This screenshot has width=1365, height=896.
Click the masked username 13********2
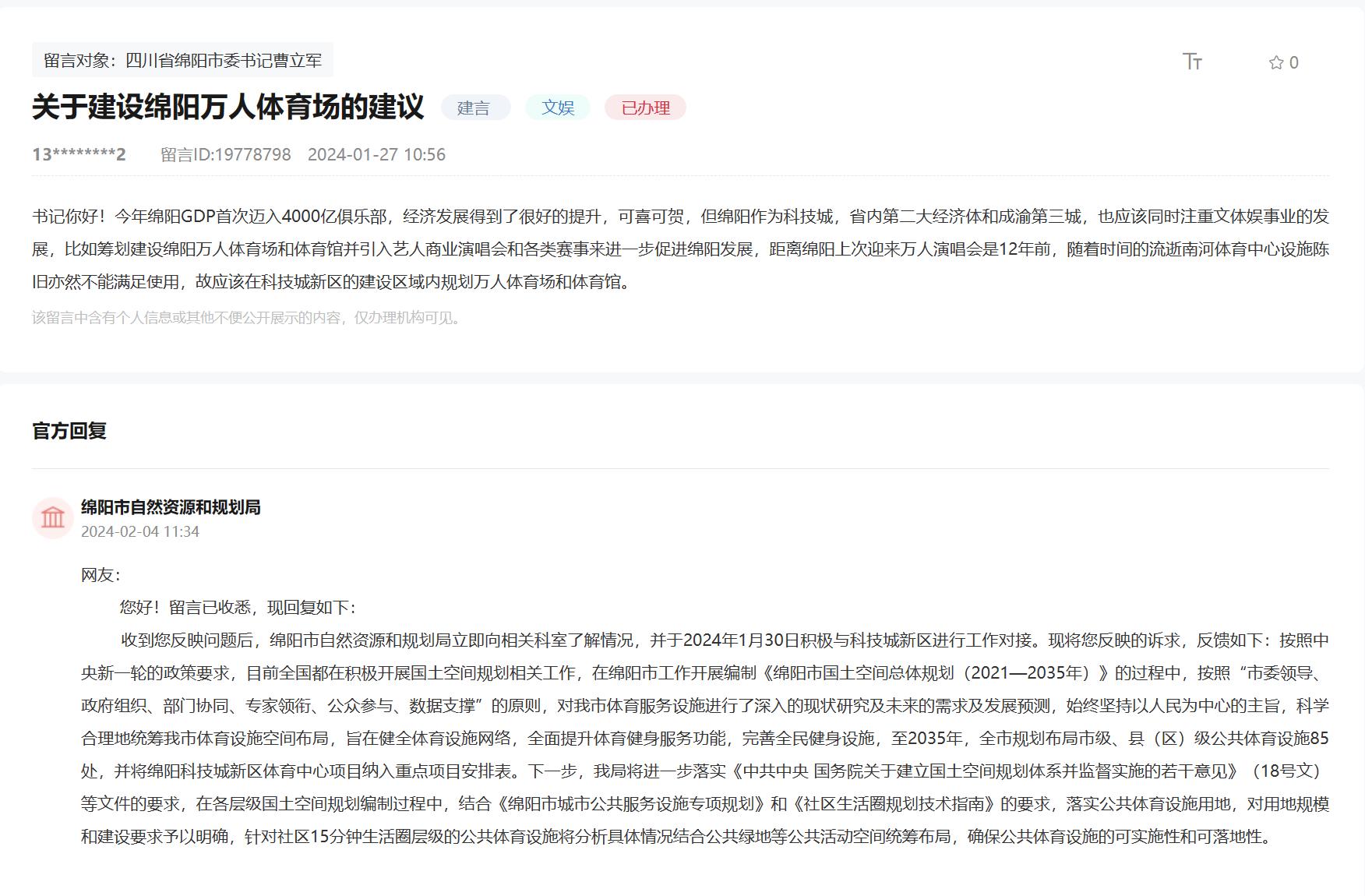click(x=79, y=154)
